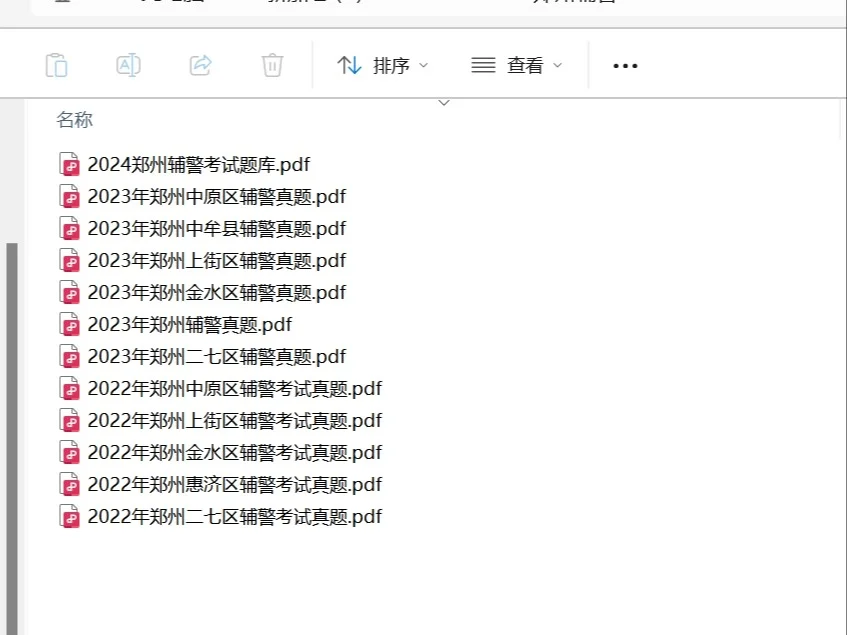Click the Paste toolbar icon

coord(57,65)
